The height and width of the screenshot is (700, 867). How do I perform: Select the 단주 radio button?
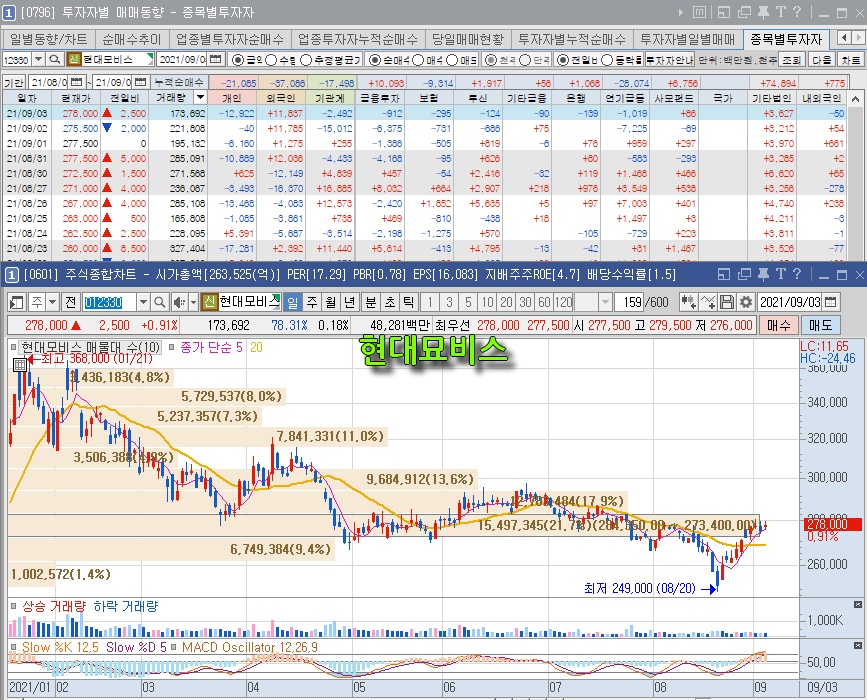(525, 60)
